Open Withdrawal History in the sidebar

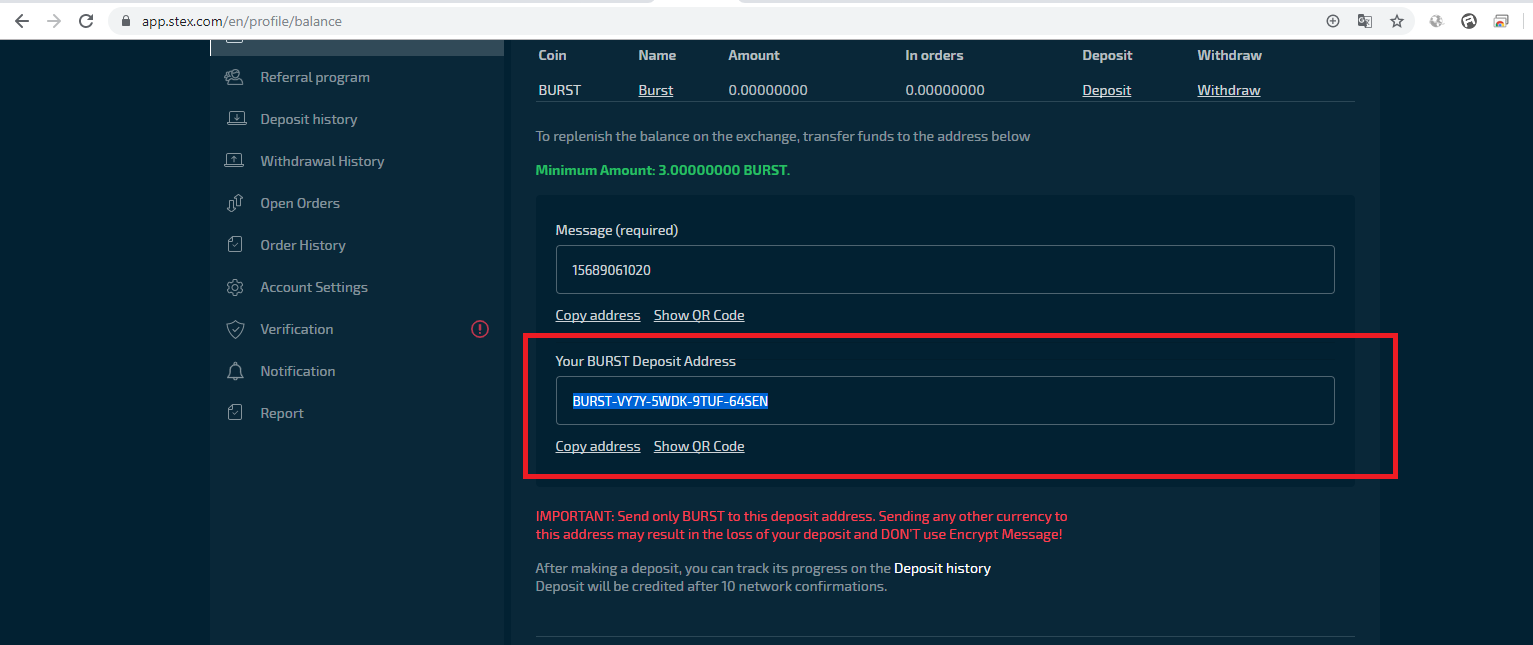[322, 161]
